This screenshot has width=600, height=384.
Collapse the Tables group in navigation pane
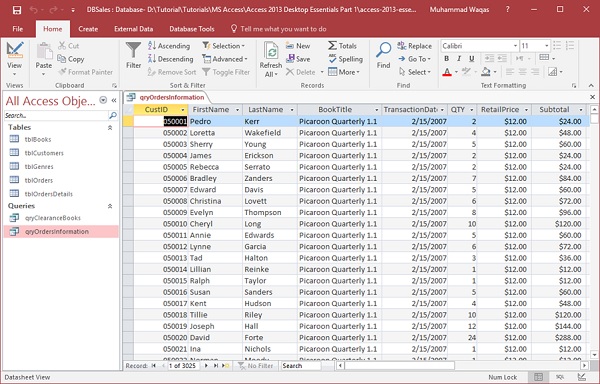coord(110,128)
